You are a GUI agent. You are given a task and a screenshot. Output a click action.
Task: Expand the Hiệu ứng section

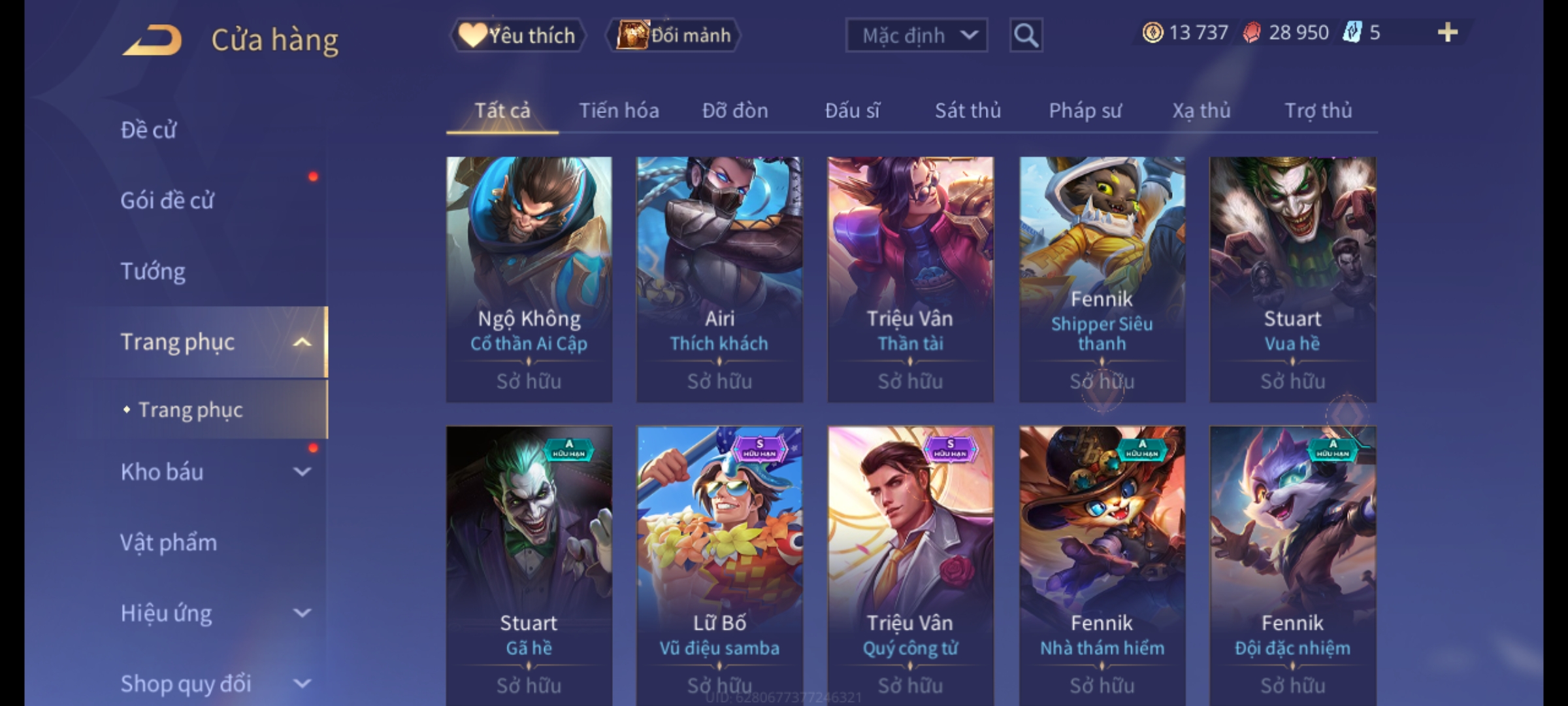[302, 613]
